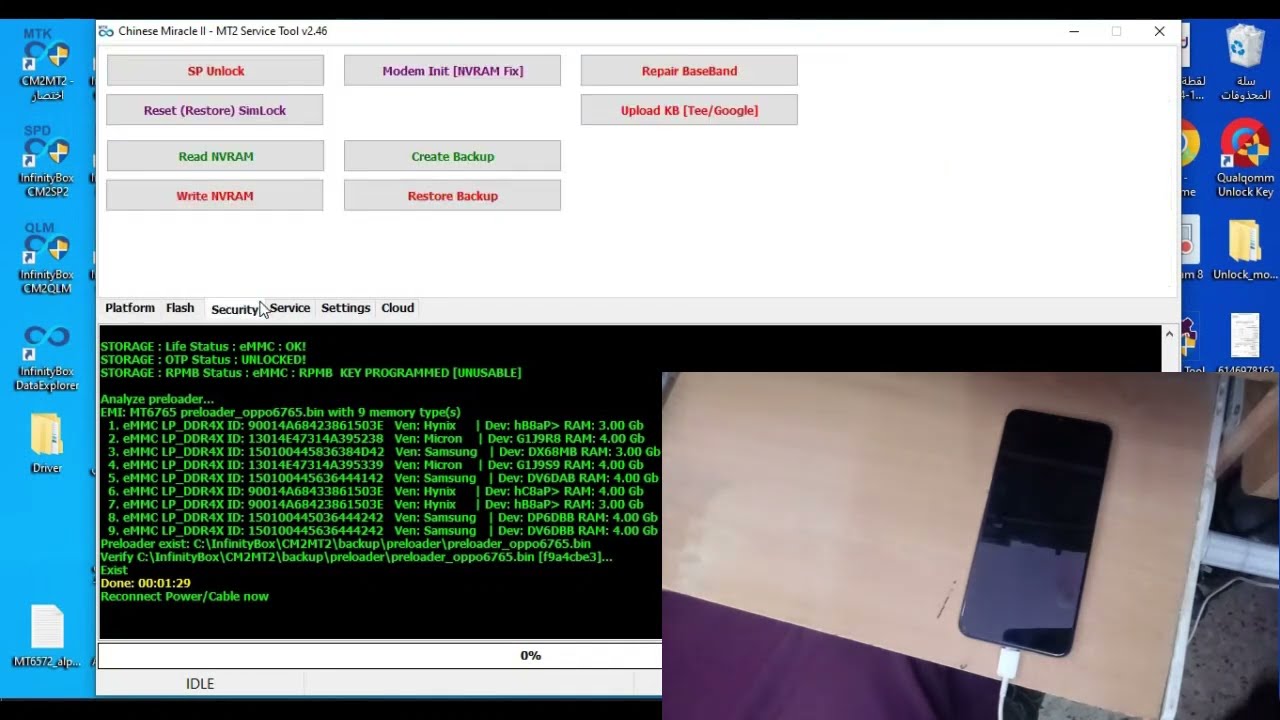Screen dimensions: 1280x720
Task: Click the Restore Backup button
Action: [452, 196]
